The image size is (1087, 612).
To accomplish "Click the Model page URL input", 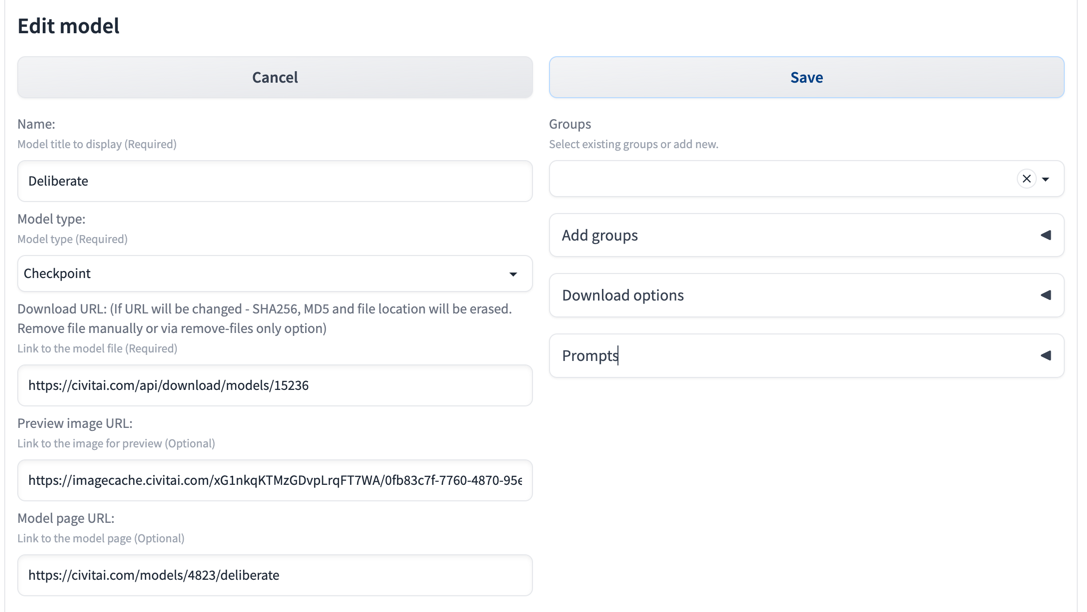I will point(274,575).
